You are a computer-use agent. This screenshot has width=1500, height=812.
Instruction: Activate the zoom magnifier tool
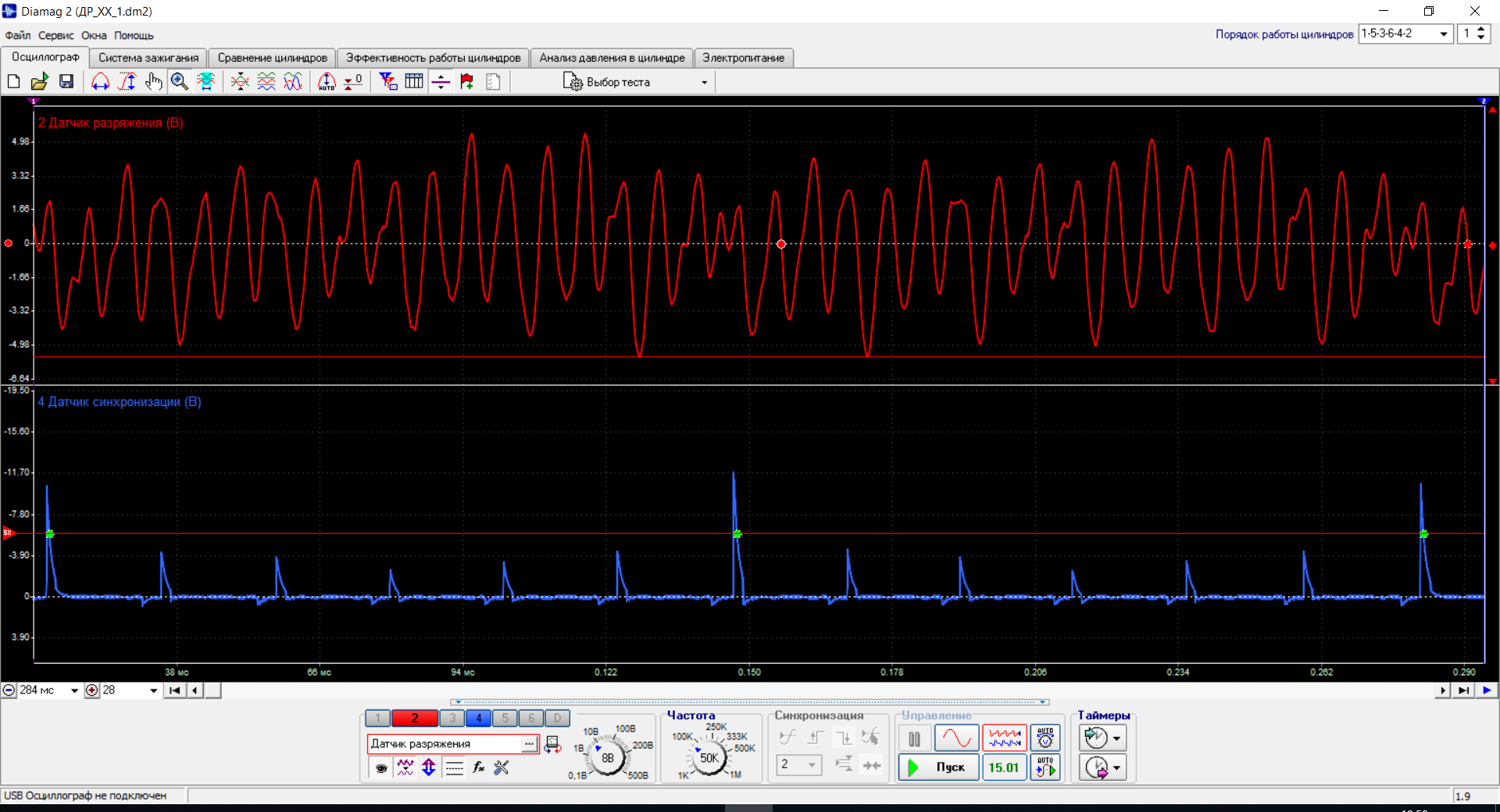[180, 81]
